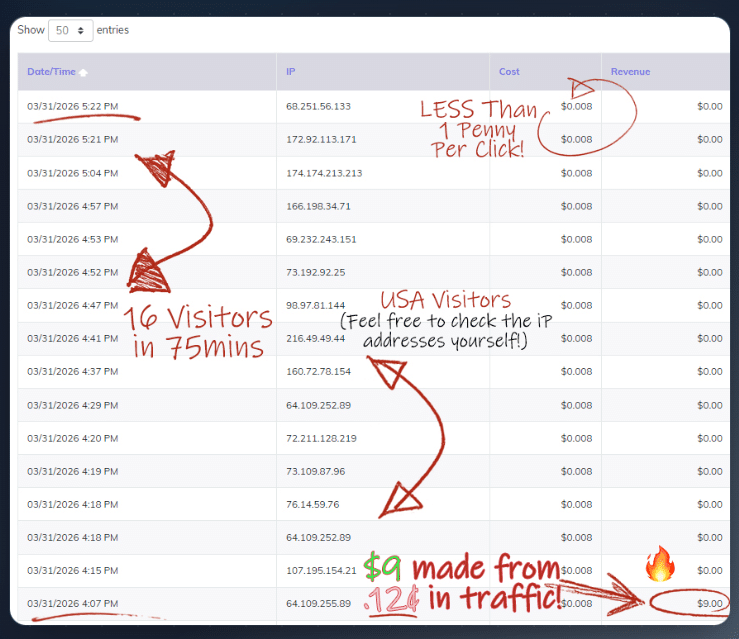
Task: Click the 03/31/2026 4:07 PM timestamp
Action: tap(73, 603)
